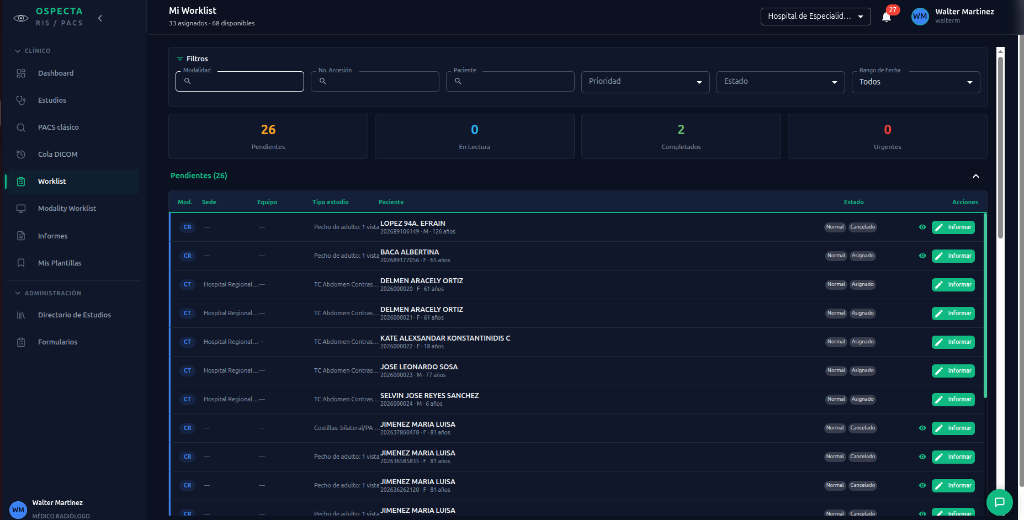
Task: Click the Paciente search input field
Action: pyautogui.click(x=510, y=82)
